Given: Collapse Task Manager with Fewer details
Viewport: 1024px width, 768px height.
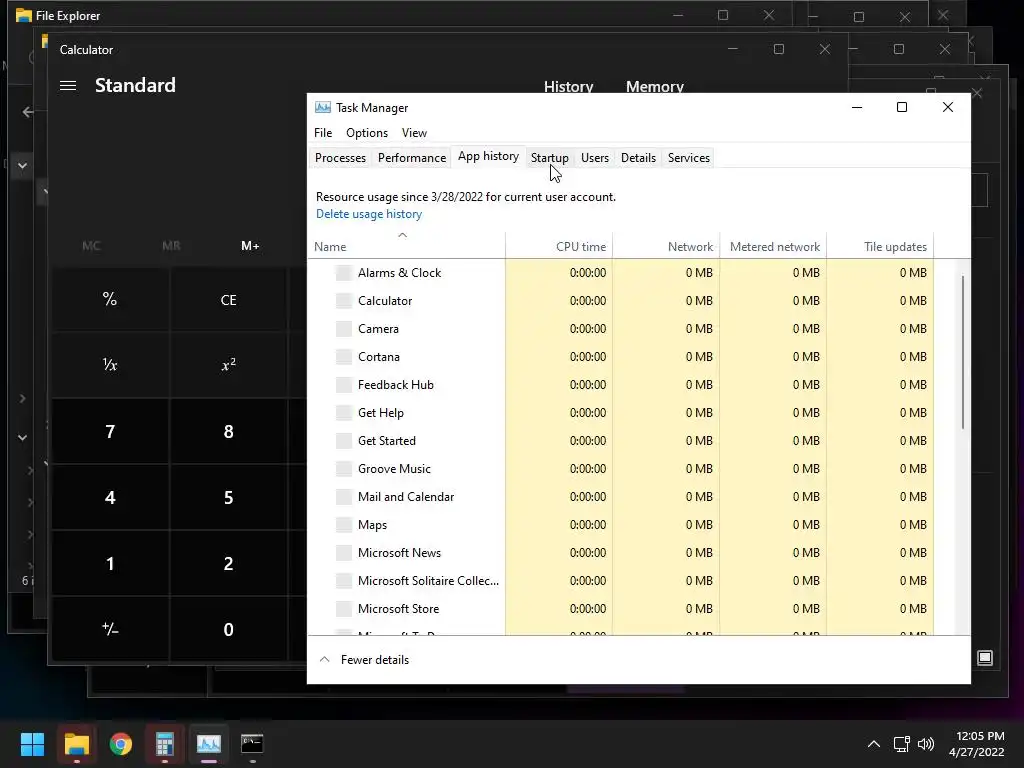Looking at the screenshot, I should (x=363, y=660).
